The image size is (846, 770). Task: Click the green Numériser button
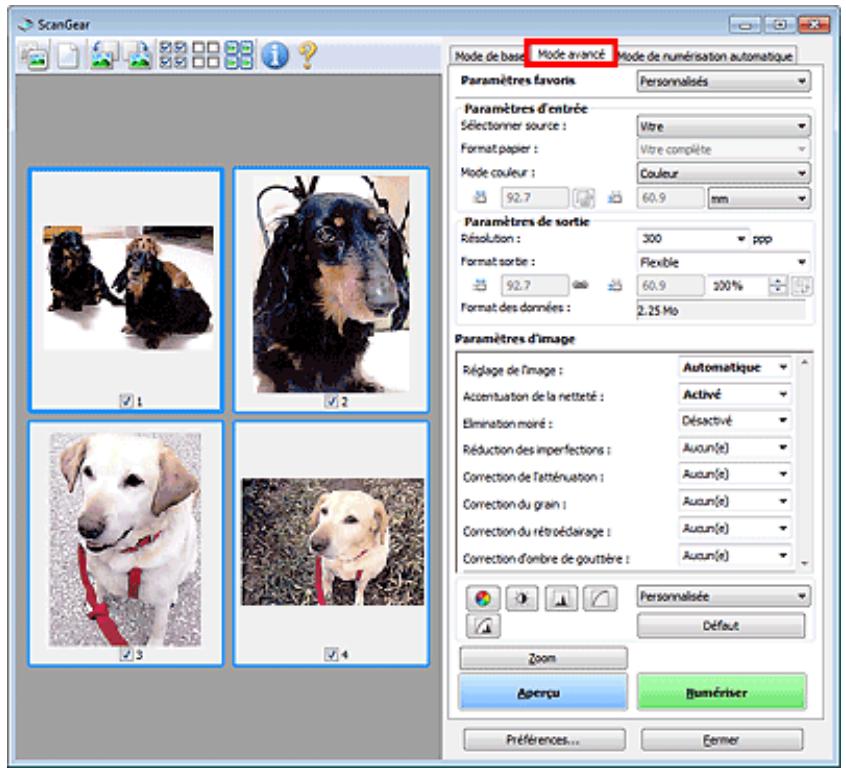[x=721, y=692]
